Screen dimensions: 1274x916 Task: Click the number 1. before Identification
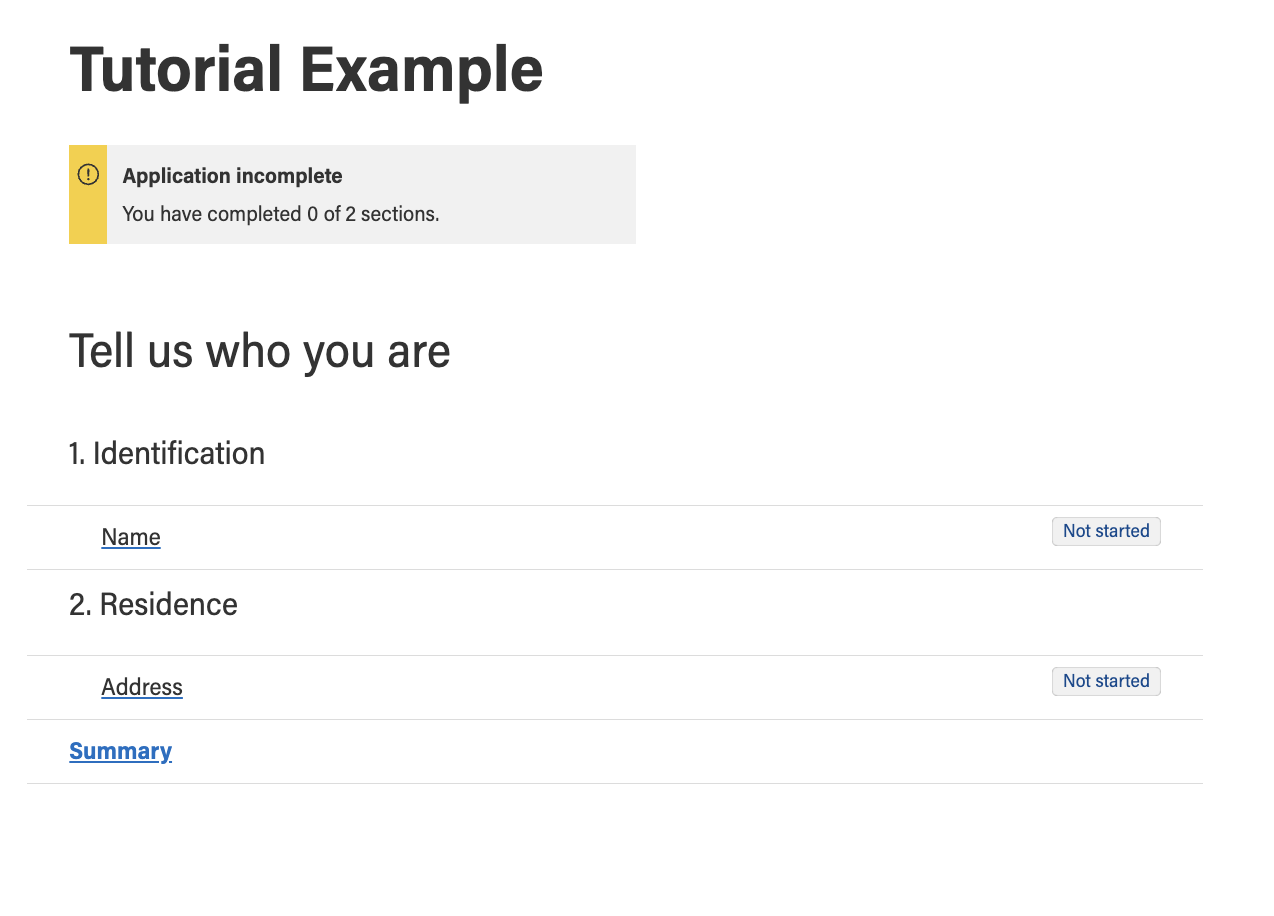click(77, 453)
